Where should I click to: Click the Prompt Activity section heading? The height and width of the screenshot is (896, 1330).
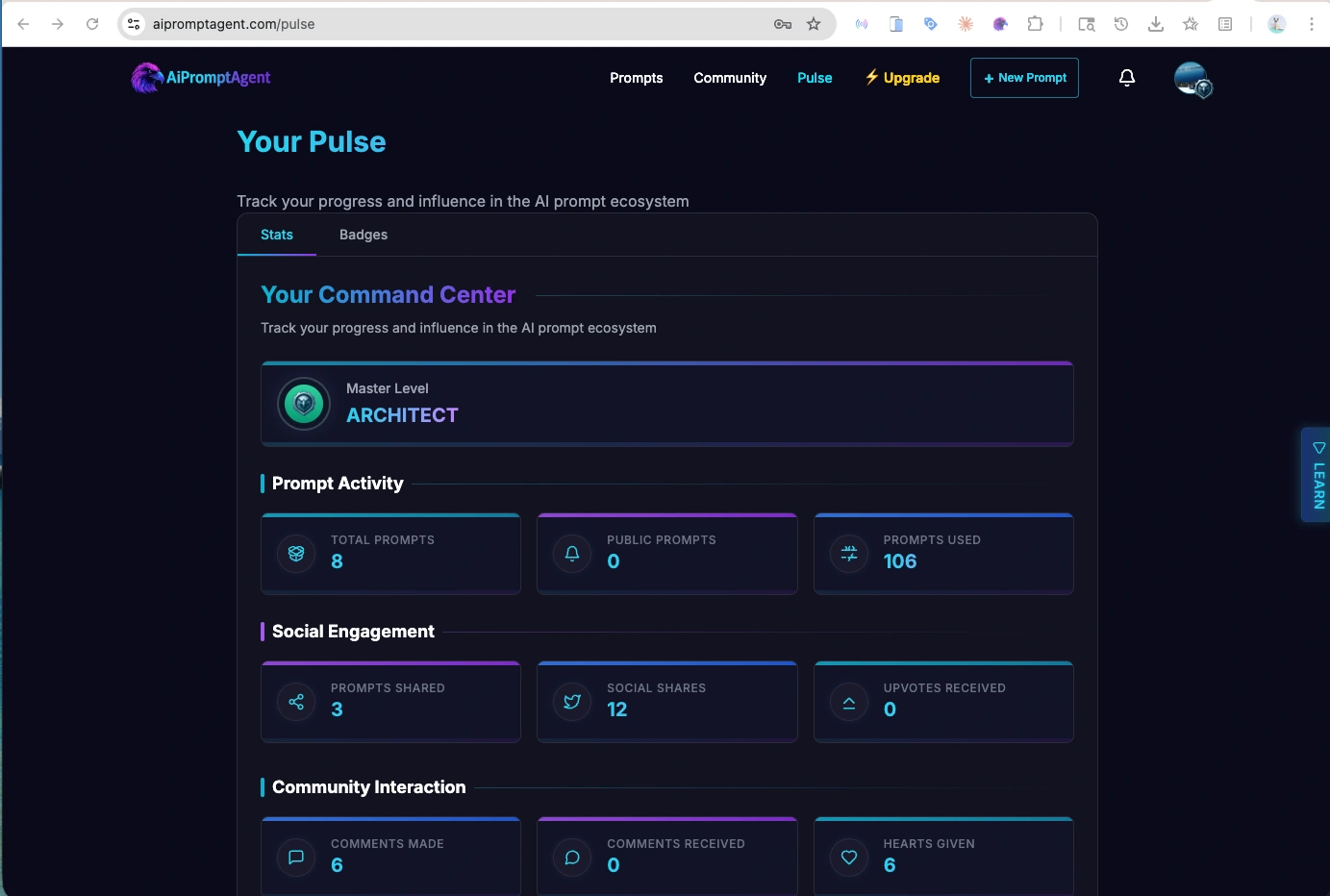click(338, 484)
